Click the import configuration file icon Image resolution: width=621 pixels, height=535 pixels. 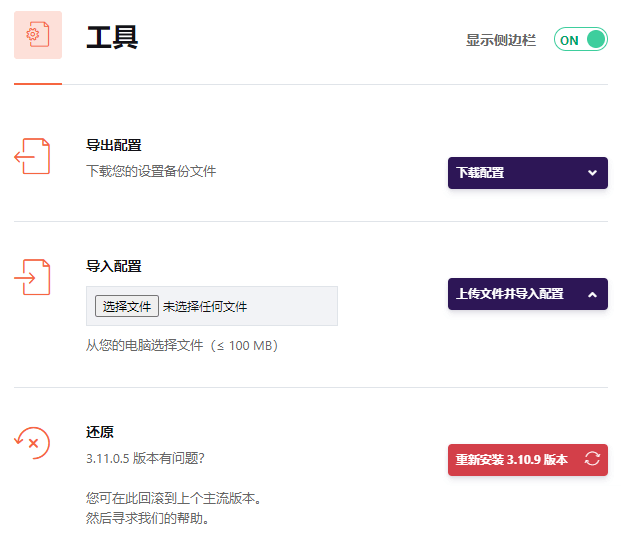(x=32, y=276)
